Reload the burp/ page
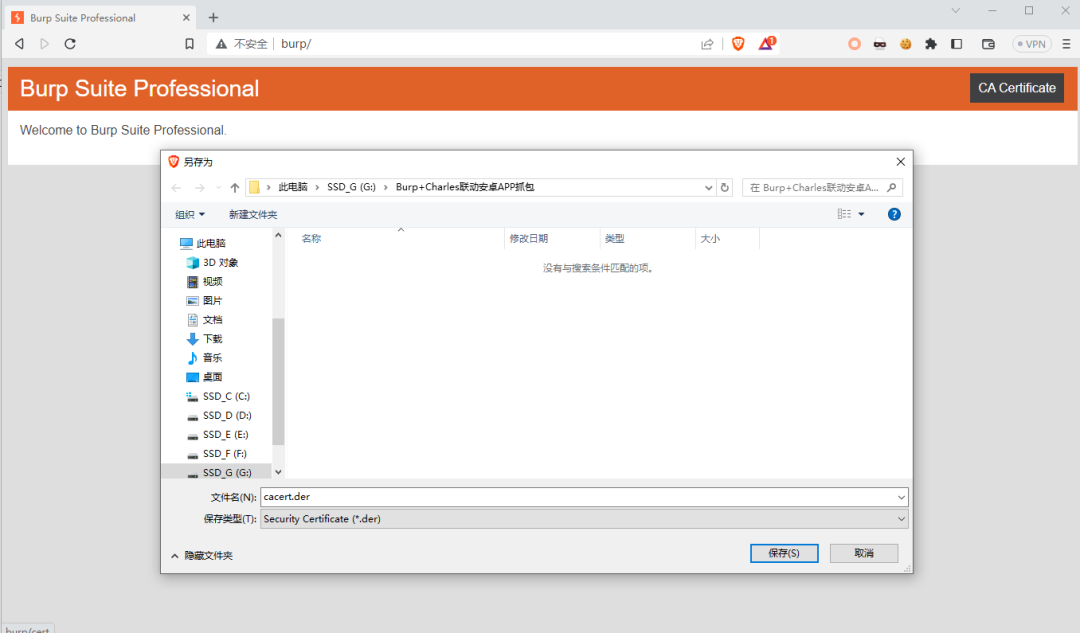1080x633 pixels. (x=70, y=44)
